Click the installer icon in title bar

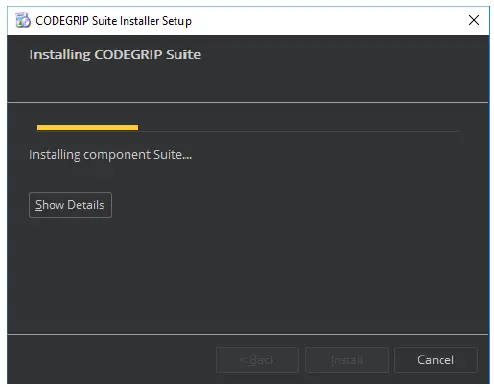[x=23, y=20]
